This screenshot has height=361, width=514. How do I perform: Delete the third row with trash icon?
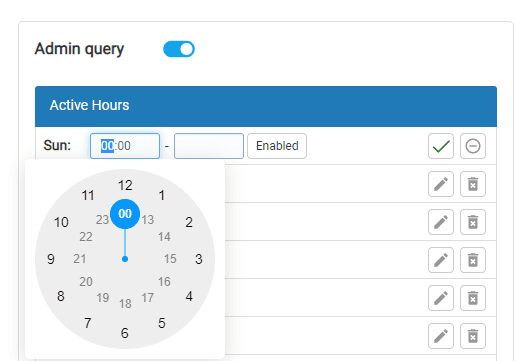pos(473,260)
